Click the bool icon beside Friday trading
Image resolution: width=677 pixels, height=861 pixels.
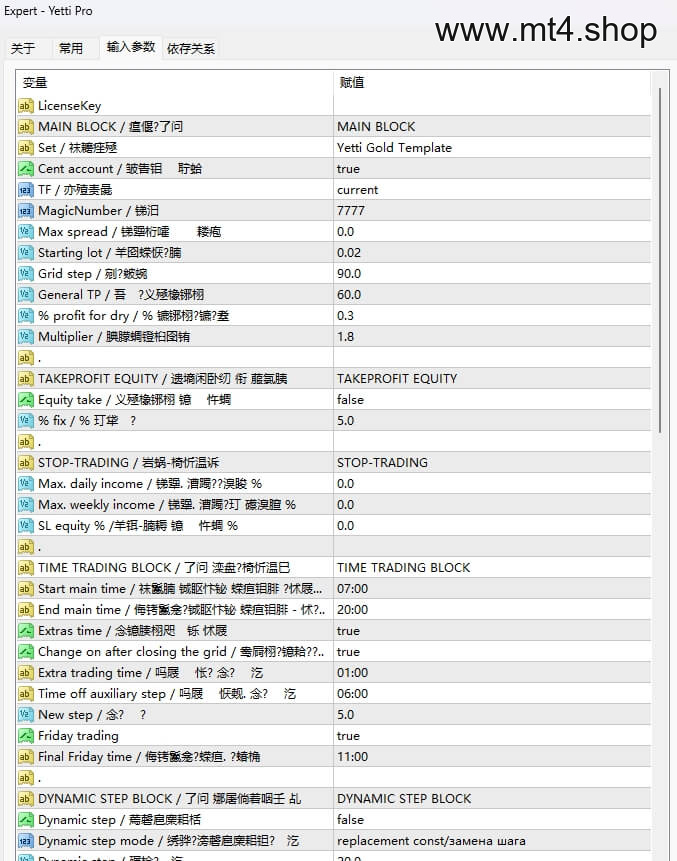coord(26,735)
